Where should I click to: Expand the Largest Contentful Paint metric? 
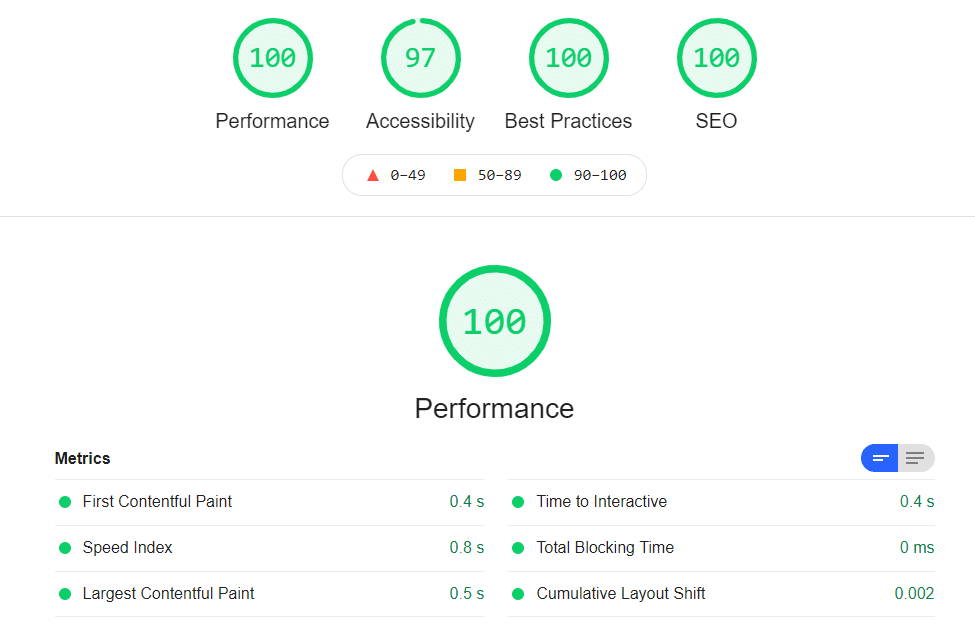(269, 594)
